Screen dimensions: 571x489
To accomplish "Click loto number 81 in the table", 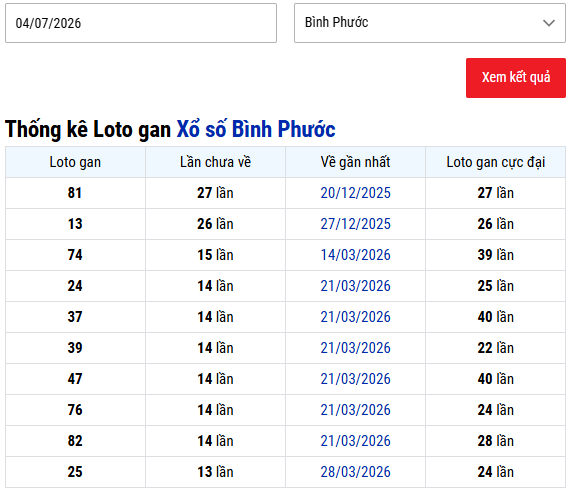I will (x=75, y=193).
